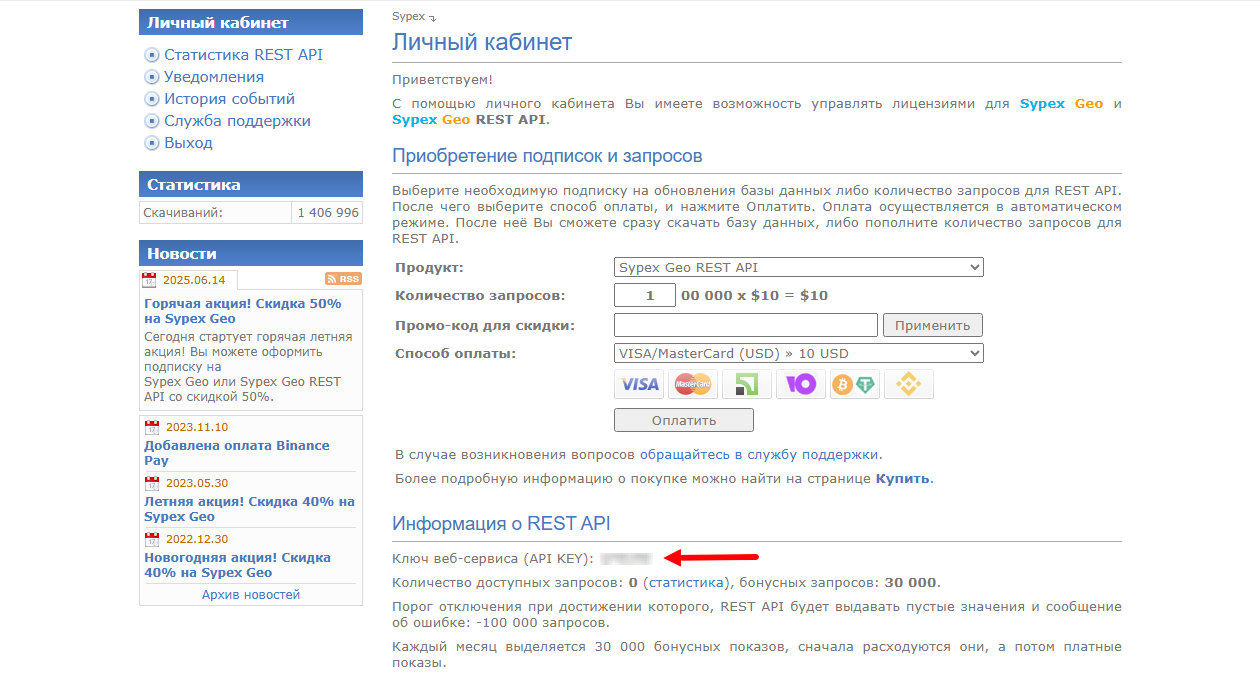Click the VISA payment method icon
Viewport: 1260px width, 680px height.
point(639,383)
